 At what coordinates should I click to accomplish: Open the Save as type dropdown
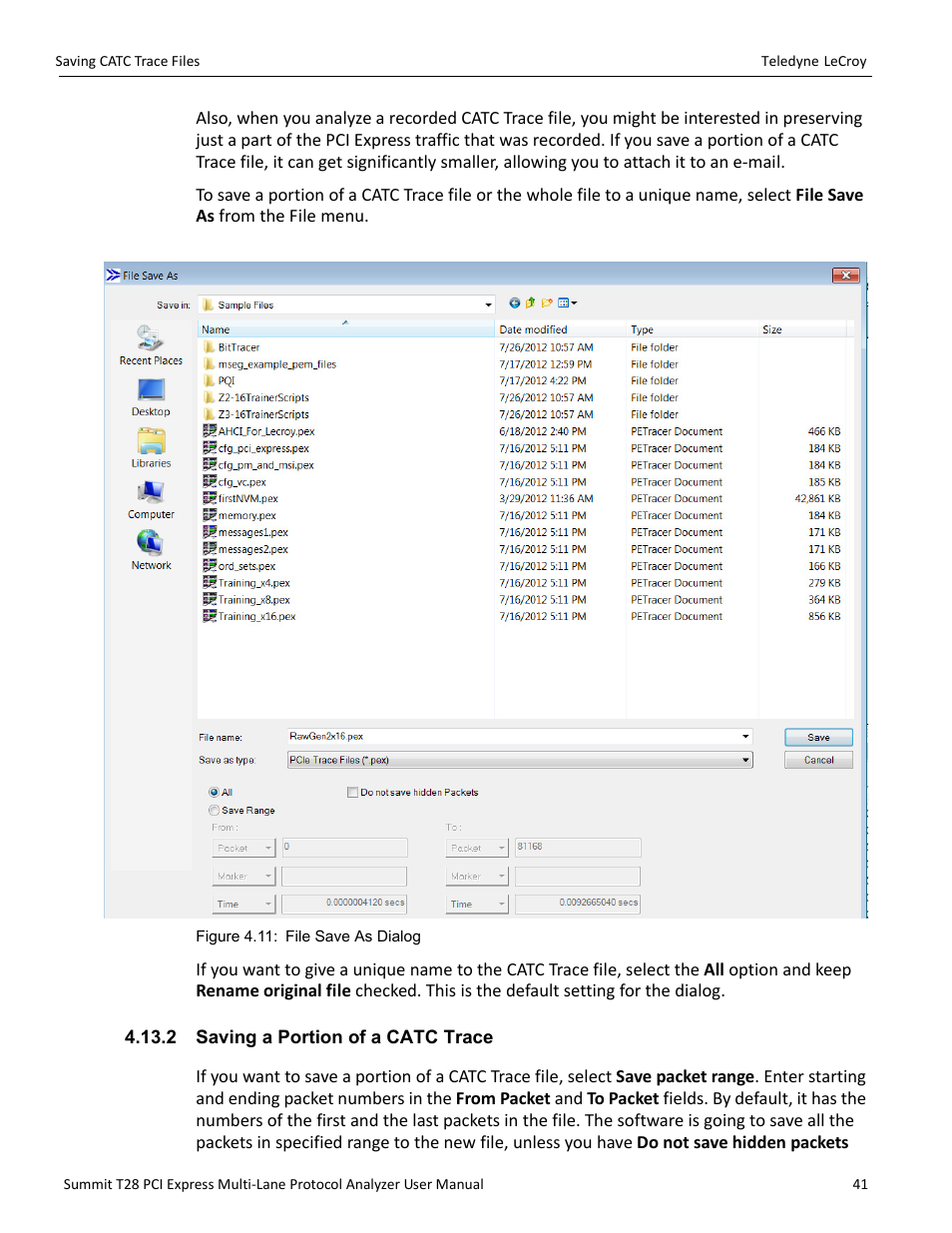click(x=744, y=759)
